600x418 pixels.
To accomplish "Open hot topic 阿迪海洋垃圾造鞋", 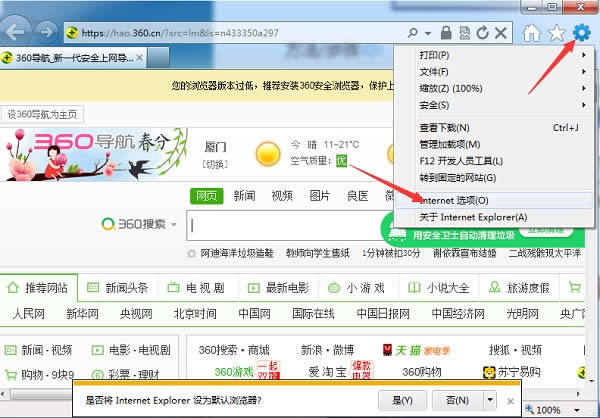I will 236,253.
